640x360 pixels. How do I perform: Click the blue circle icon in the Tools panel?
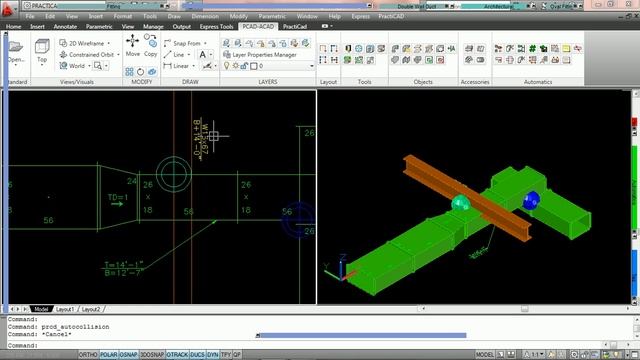pyautogui.click(x=358, y=49)
